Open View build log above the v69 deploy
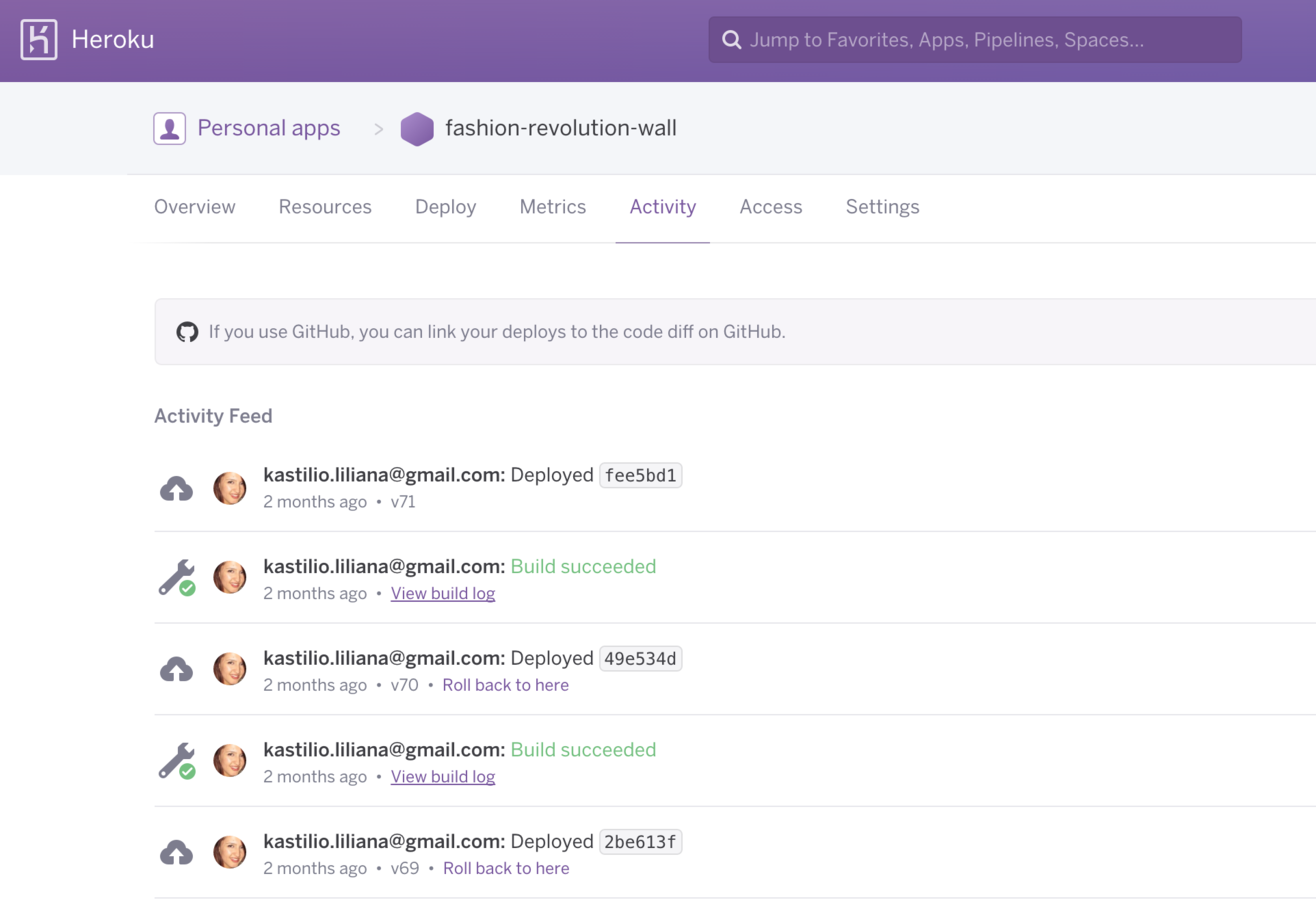Viewport: 1316px width, 900px height. 443,776
